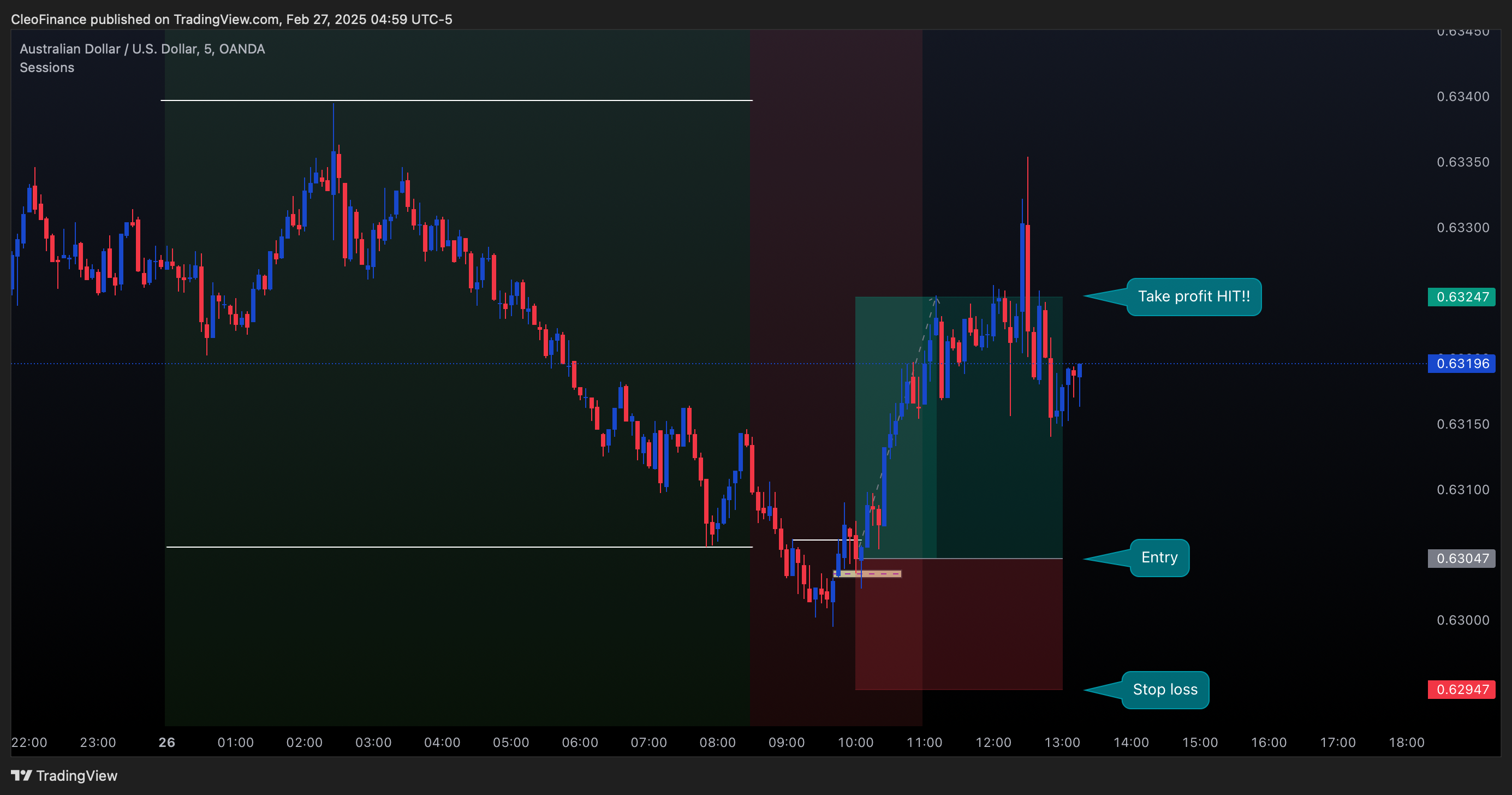Click the 18:00 time axis label
This screenshot has width=1512, height=795.
pos(1406,742)
